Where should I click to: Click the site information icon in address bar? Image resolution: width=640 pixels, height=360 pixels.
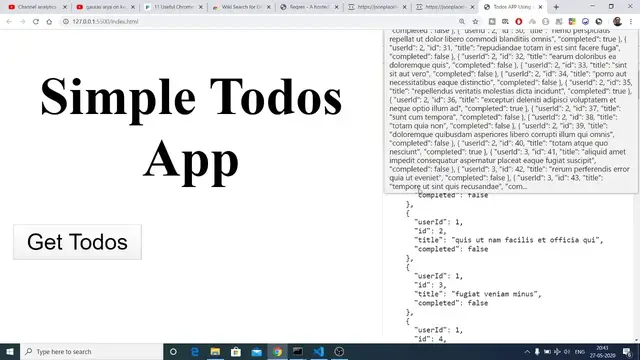point(66,22)
